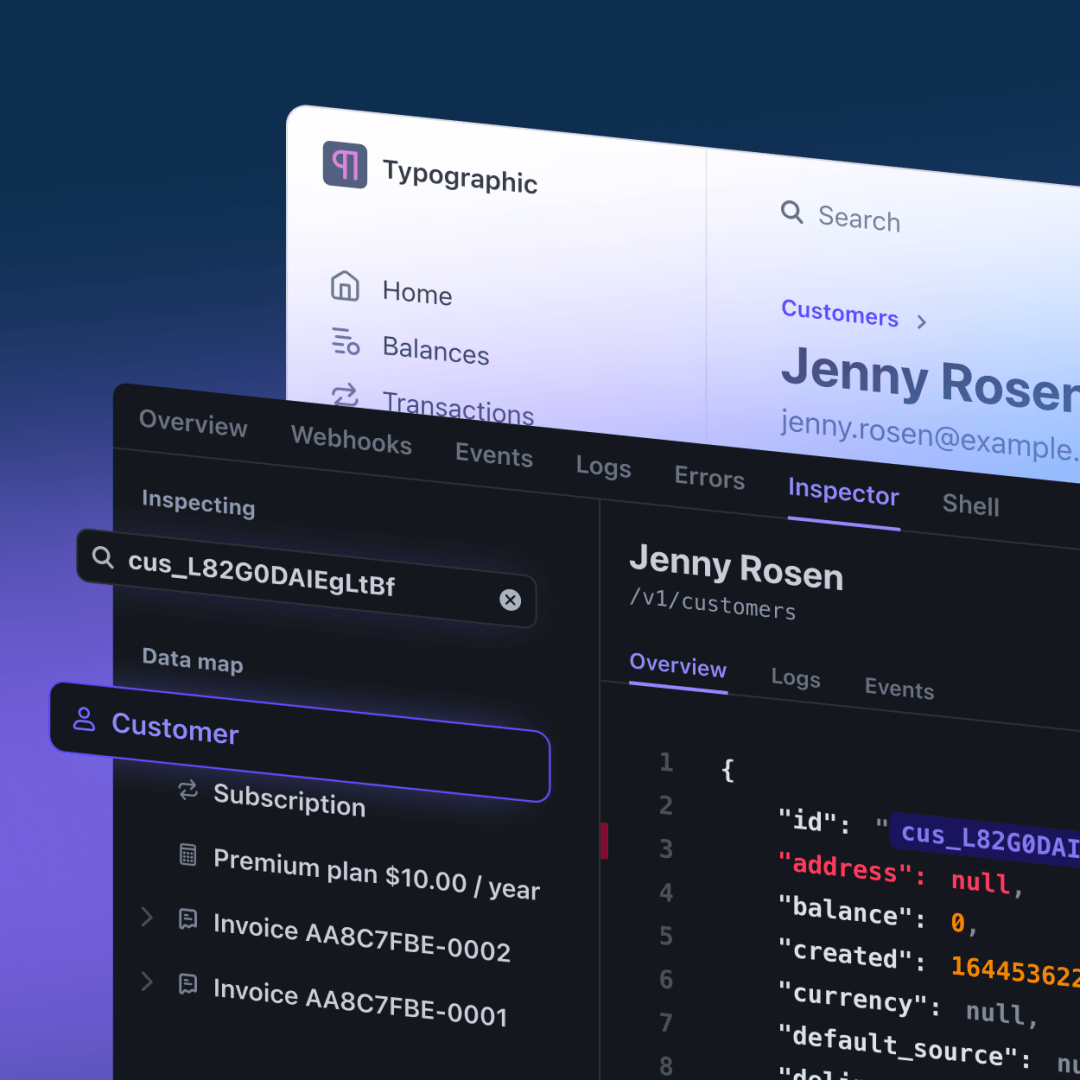
Task: Click the Customer person icon
Action: coord(84,718)
